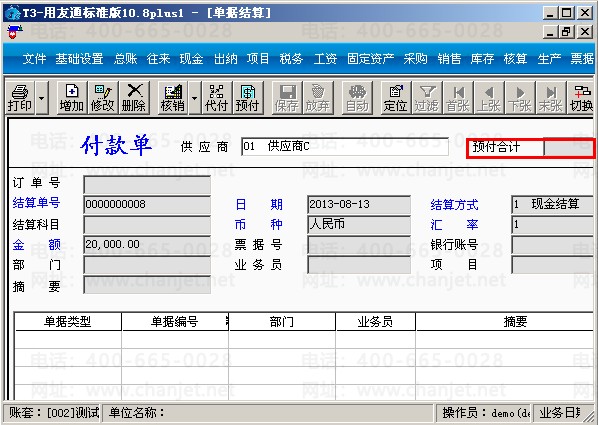The width and height of the screenshot is (598, 425).
Task: Click the 部门 column header in the table
Action: (282, 322)
